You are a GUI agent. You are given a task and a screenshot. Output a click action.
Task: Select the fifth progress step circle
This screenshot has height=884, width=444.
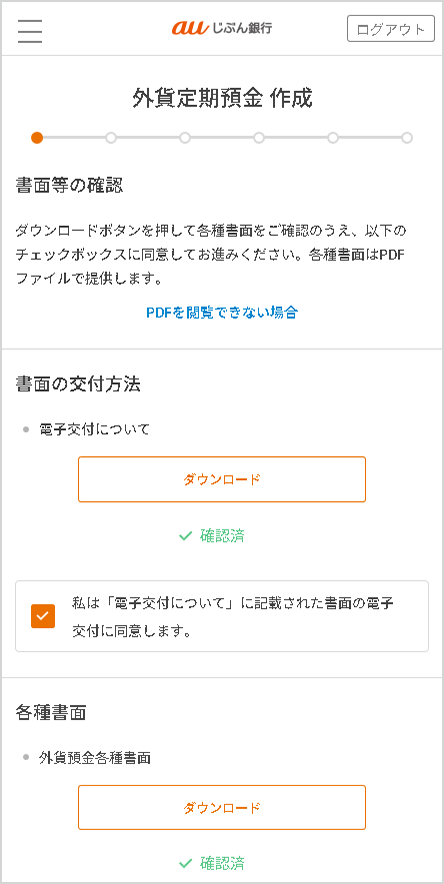tap(333, 138)
